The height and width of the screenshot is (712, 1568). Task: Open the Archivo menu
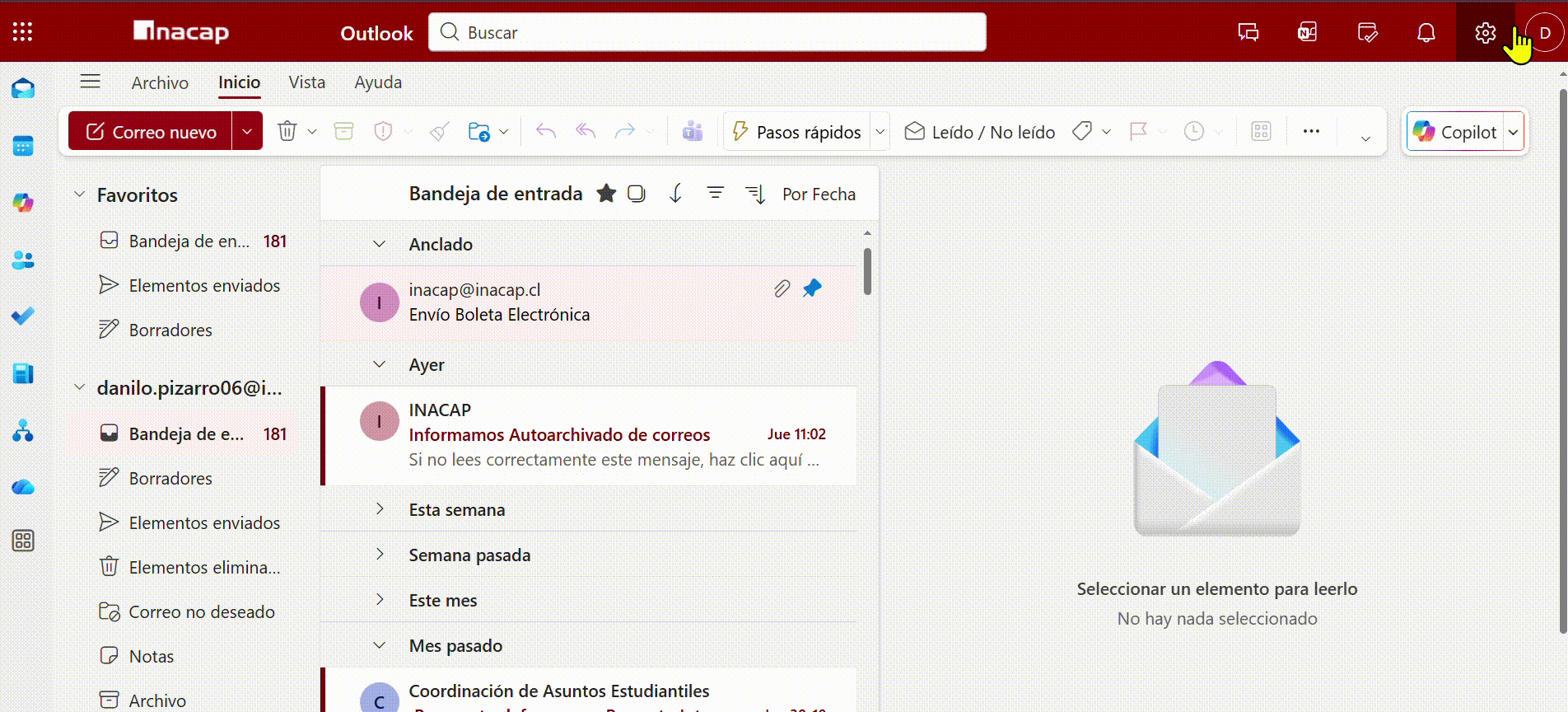tap(160, 82)
